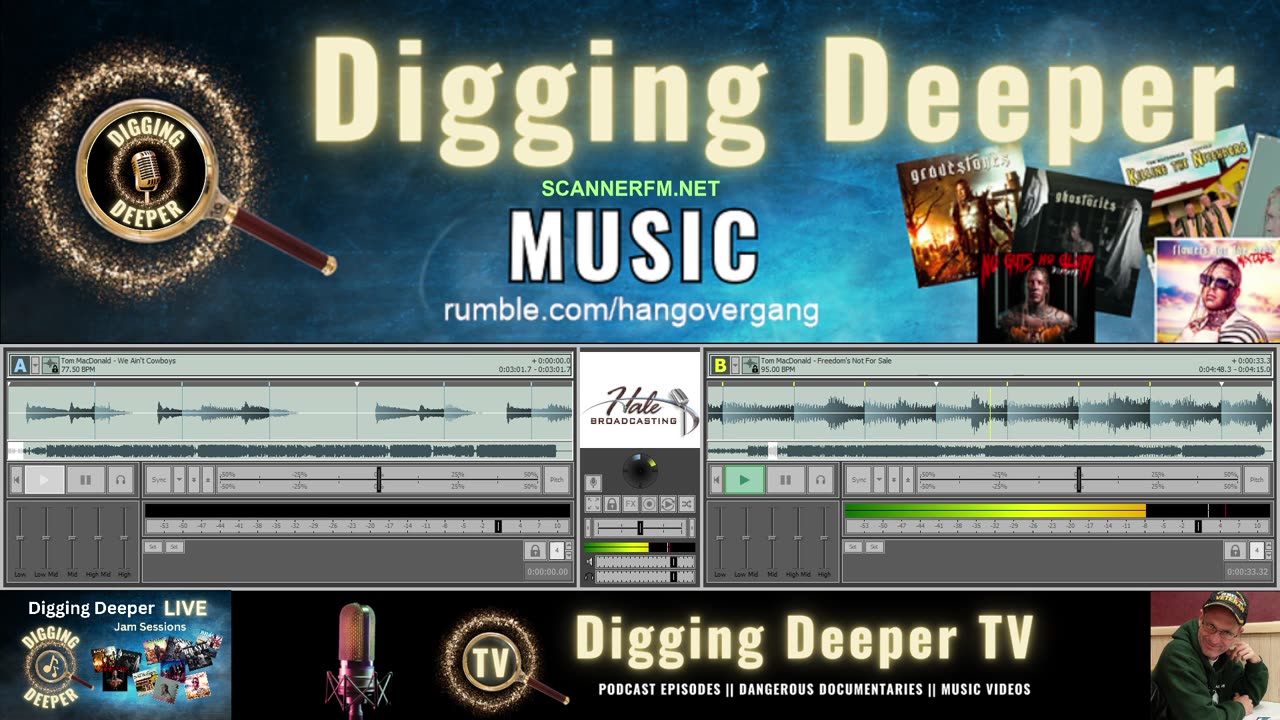Click the second Set button on Deck A

point(174,547)
